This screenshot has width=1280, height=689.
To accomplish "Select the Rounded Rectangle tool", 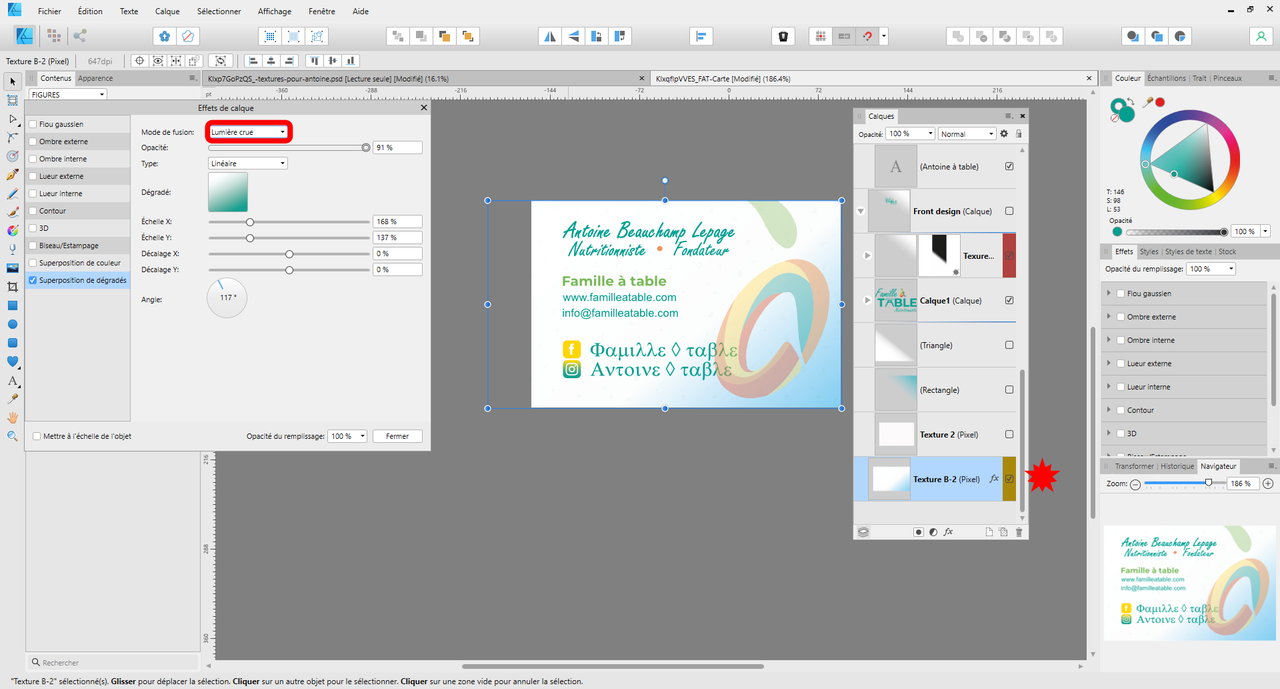I will (13, 343).
